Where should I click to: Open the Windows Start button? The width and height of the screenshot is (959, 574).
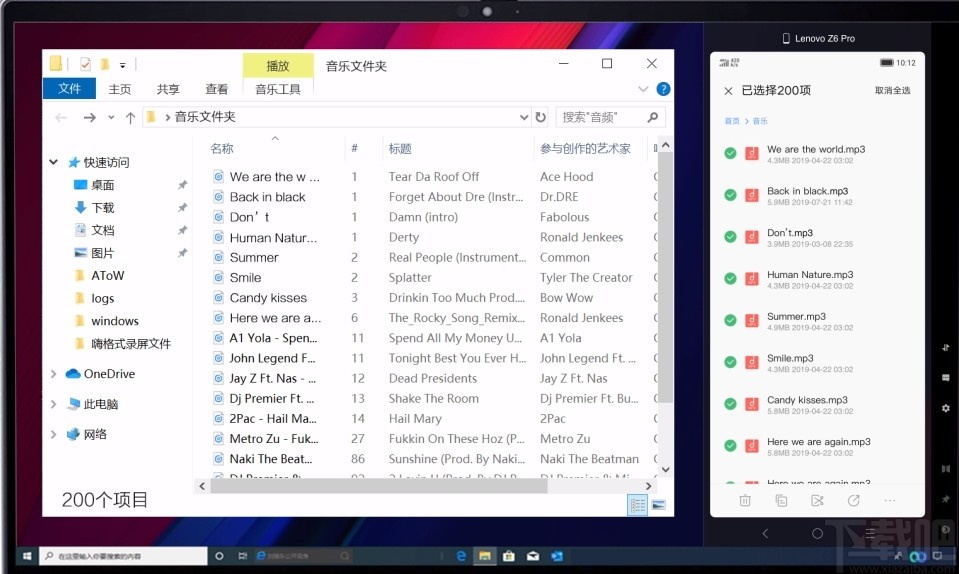(x=27, y=556)
